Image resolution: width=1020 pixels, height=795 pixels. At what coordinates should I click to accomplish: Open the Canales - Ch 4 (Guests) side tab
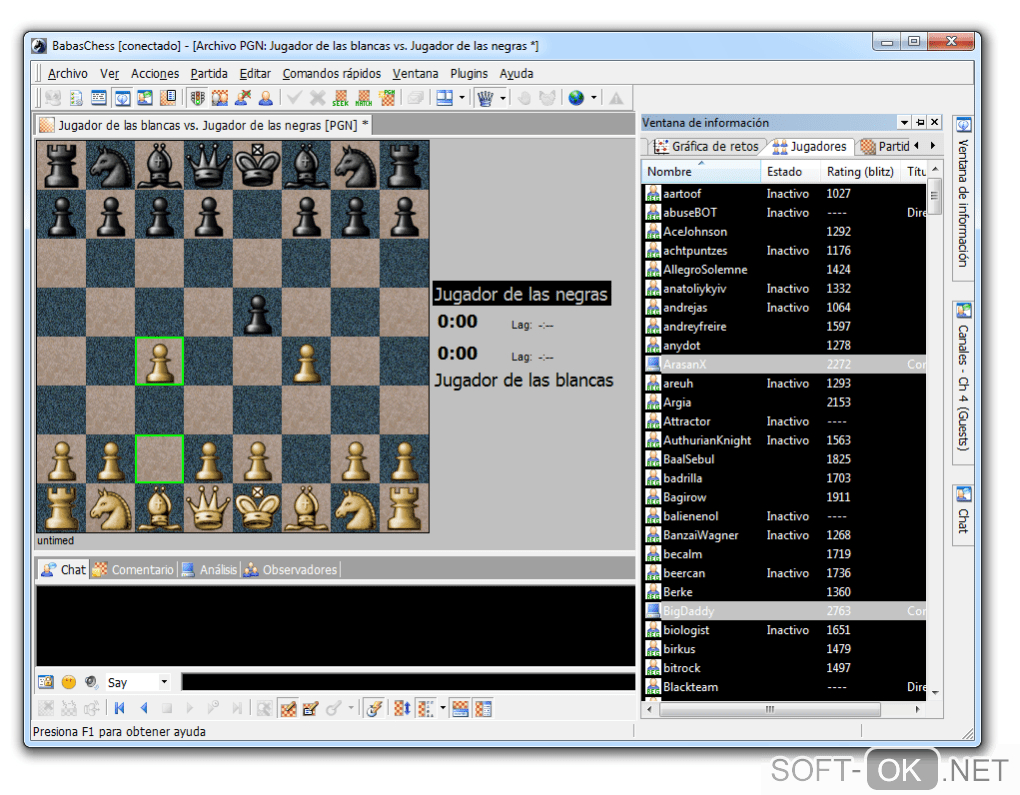963,383
